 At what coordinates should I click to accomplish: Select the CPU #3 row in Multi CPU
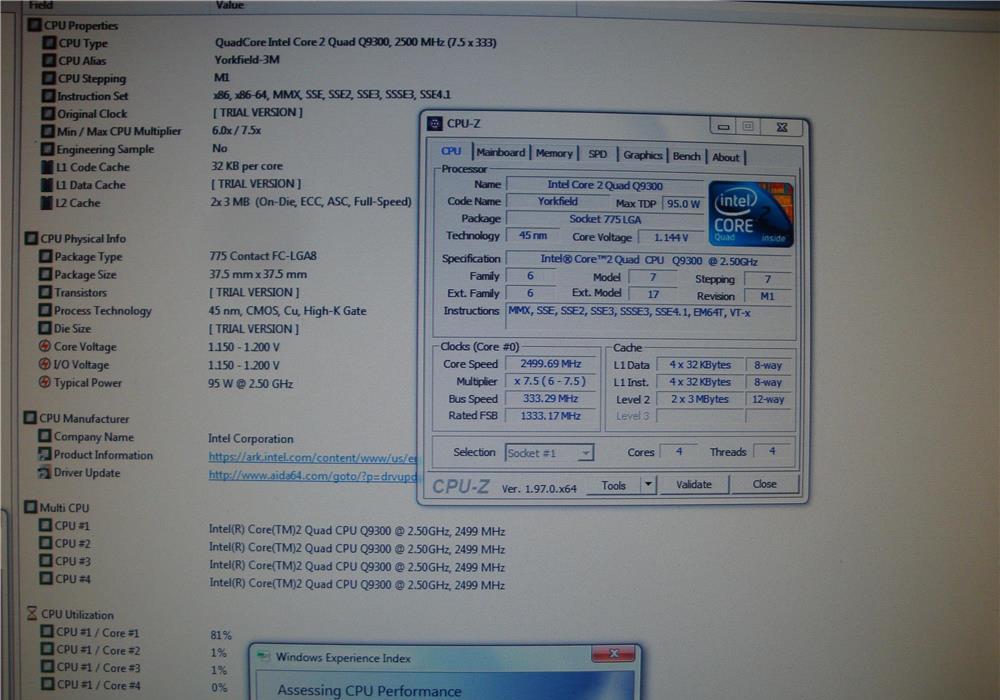point(271,563)
